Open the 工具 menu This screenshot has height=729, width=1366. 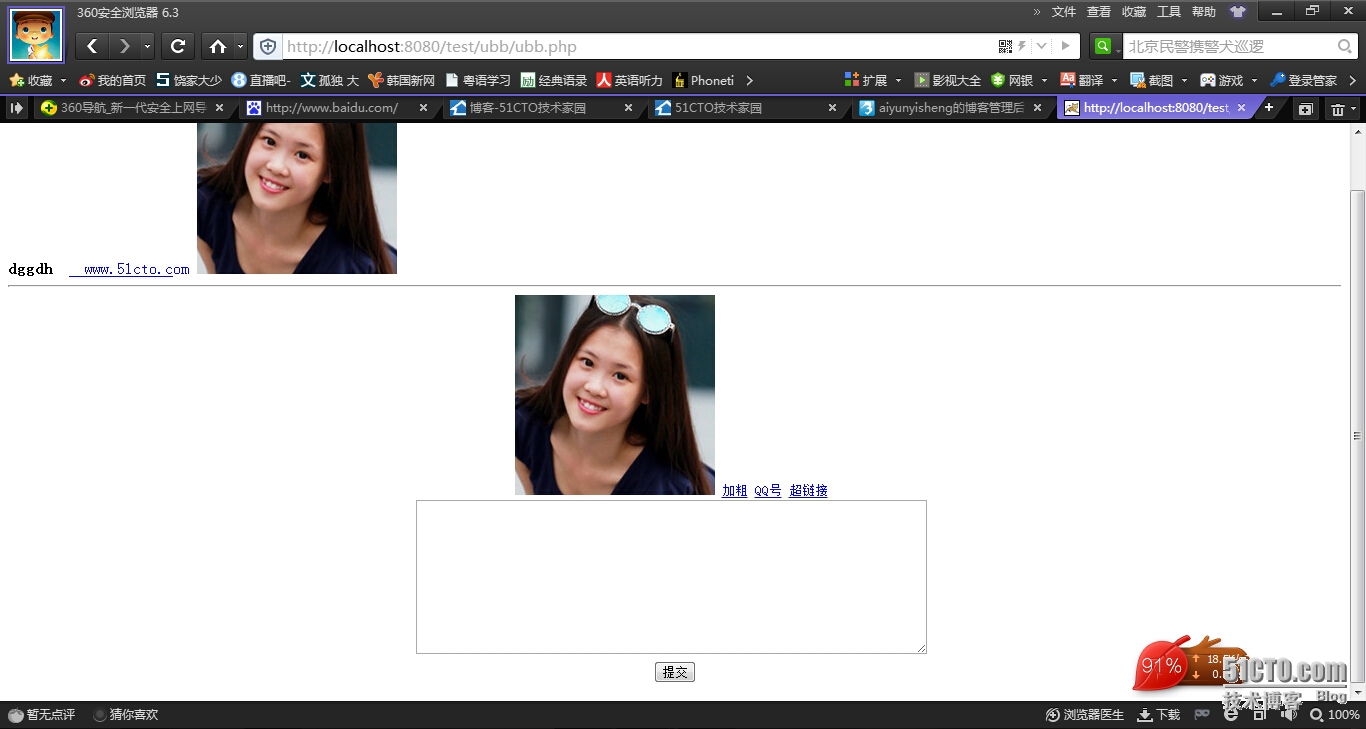tap(1168, 12)
